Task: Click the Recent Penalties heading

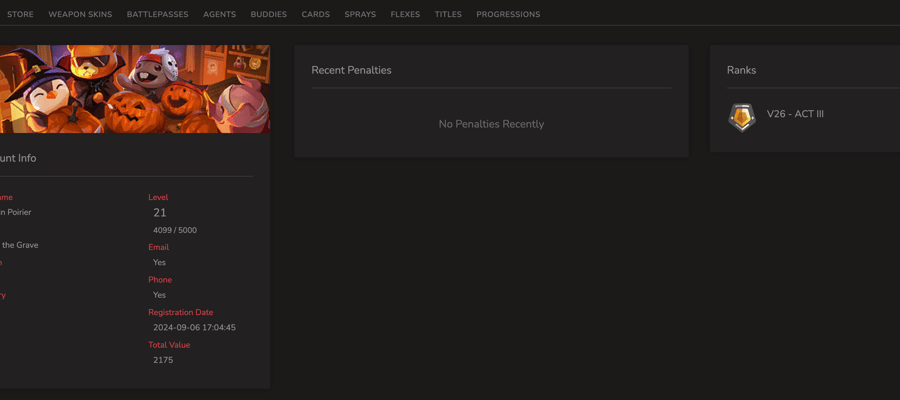Action: point(351,70)
